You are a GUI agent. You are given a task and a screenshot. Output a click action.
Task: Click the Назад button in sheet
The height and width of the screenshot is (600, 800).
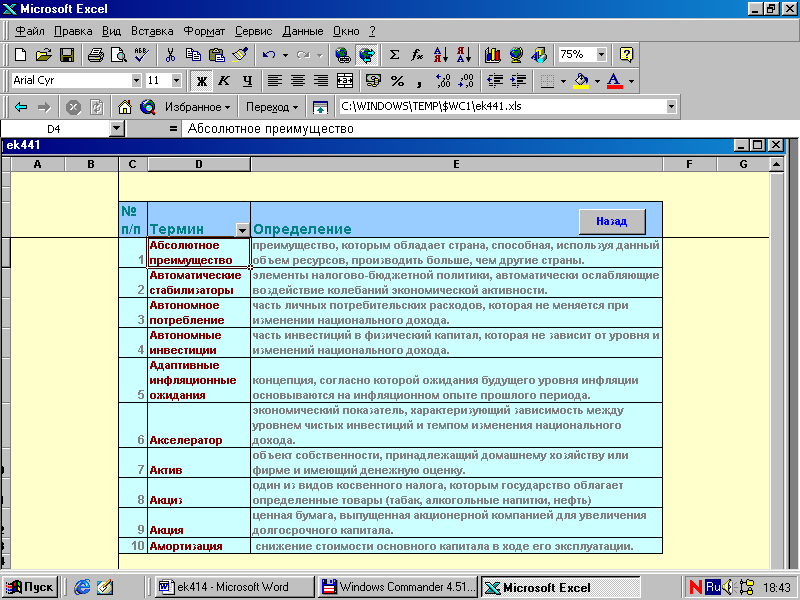click(x=612, y=221)
